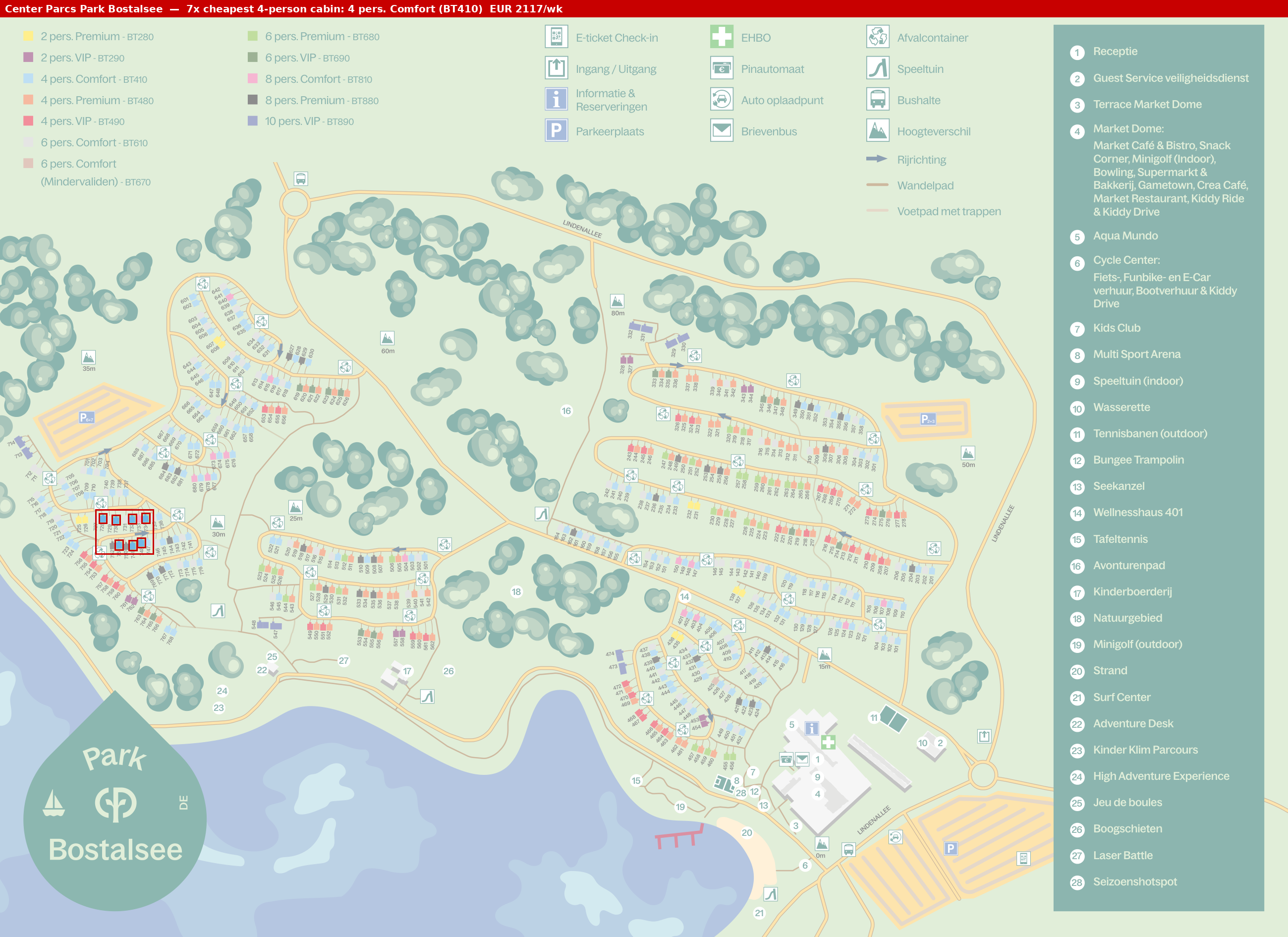The width and height of the screenshot is (1288, 937).
Task: Click map marker 16 on the Avonturenpad
Action: (x=566, y=410)
